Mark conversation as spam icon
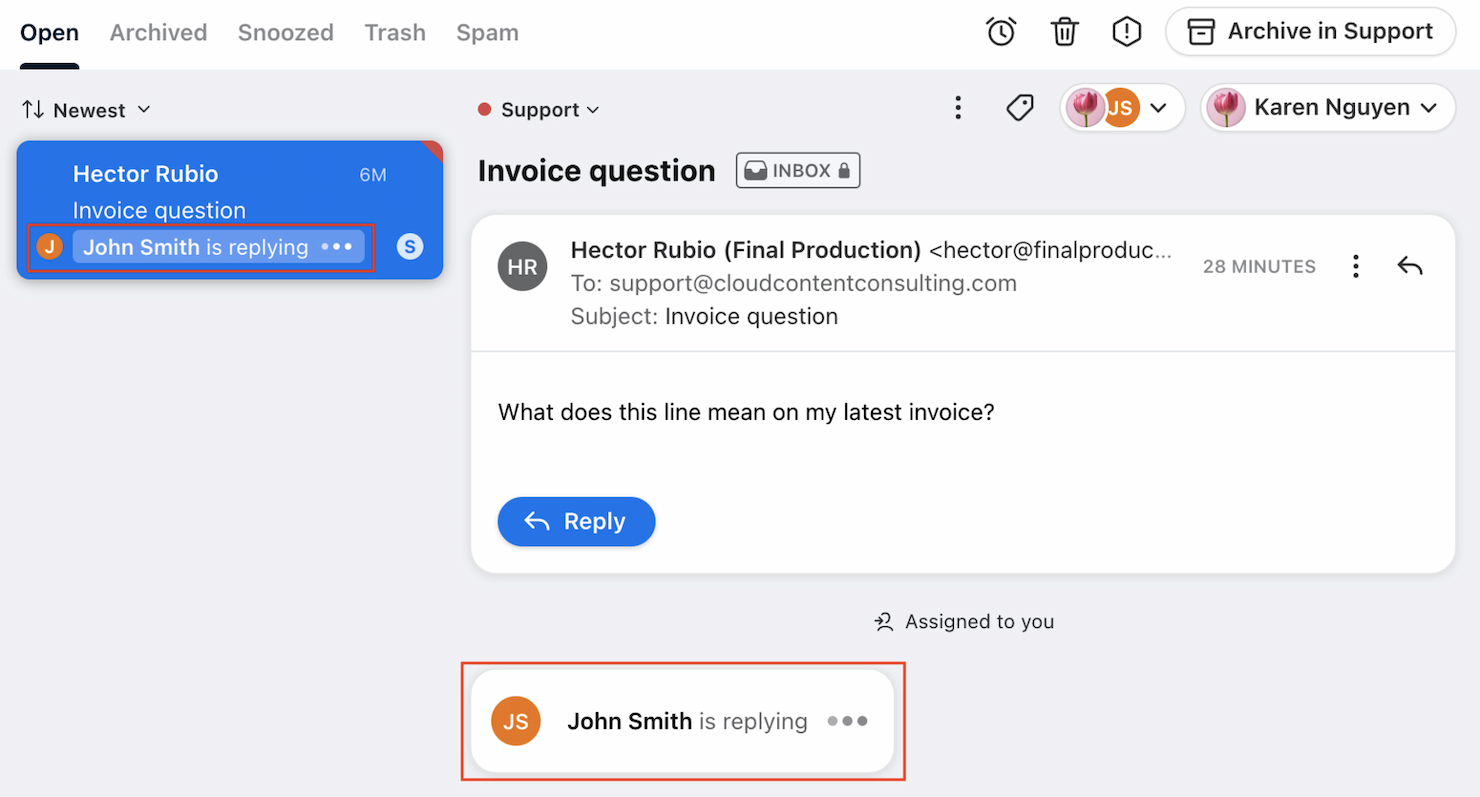The width and height of the screenshot is (1480, 797). [1127, 32]
